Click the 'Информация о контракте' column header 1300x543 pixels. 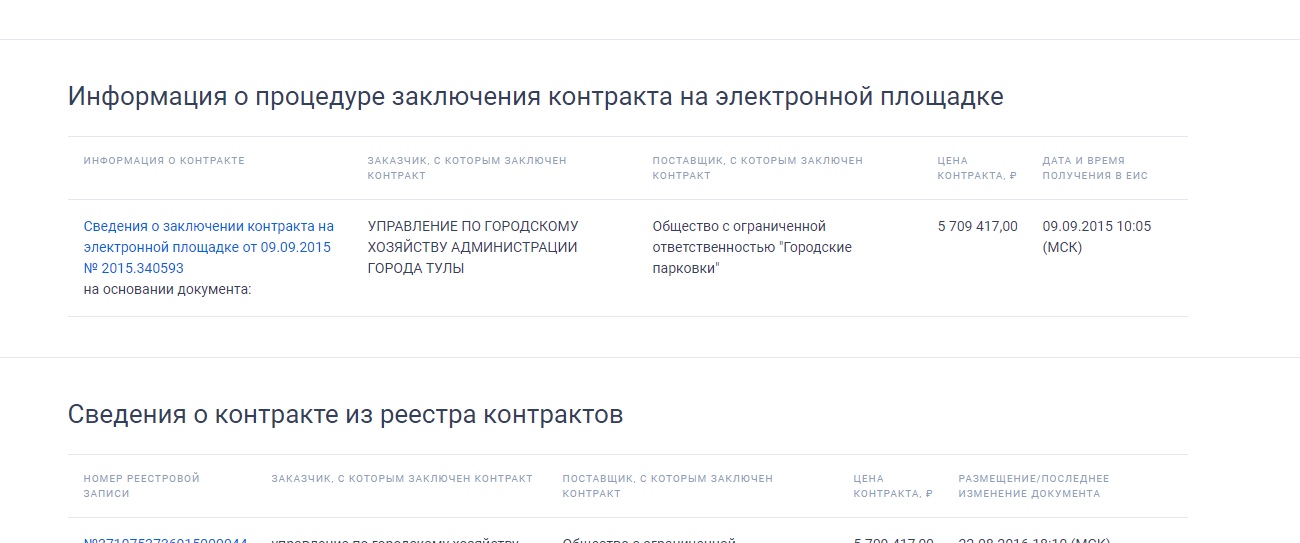[164, 161]
